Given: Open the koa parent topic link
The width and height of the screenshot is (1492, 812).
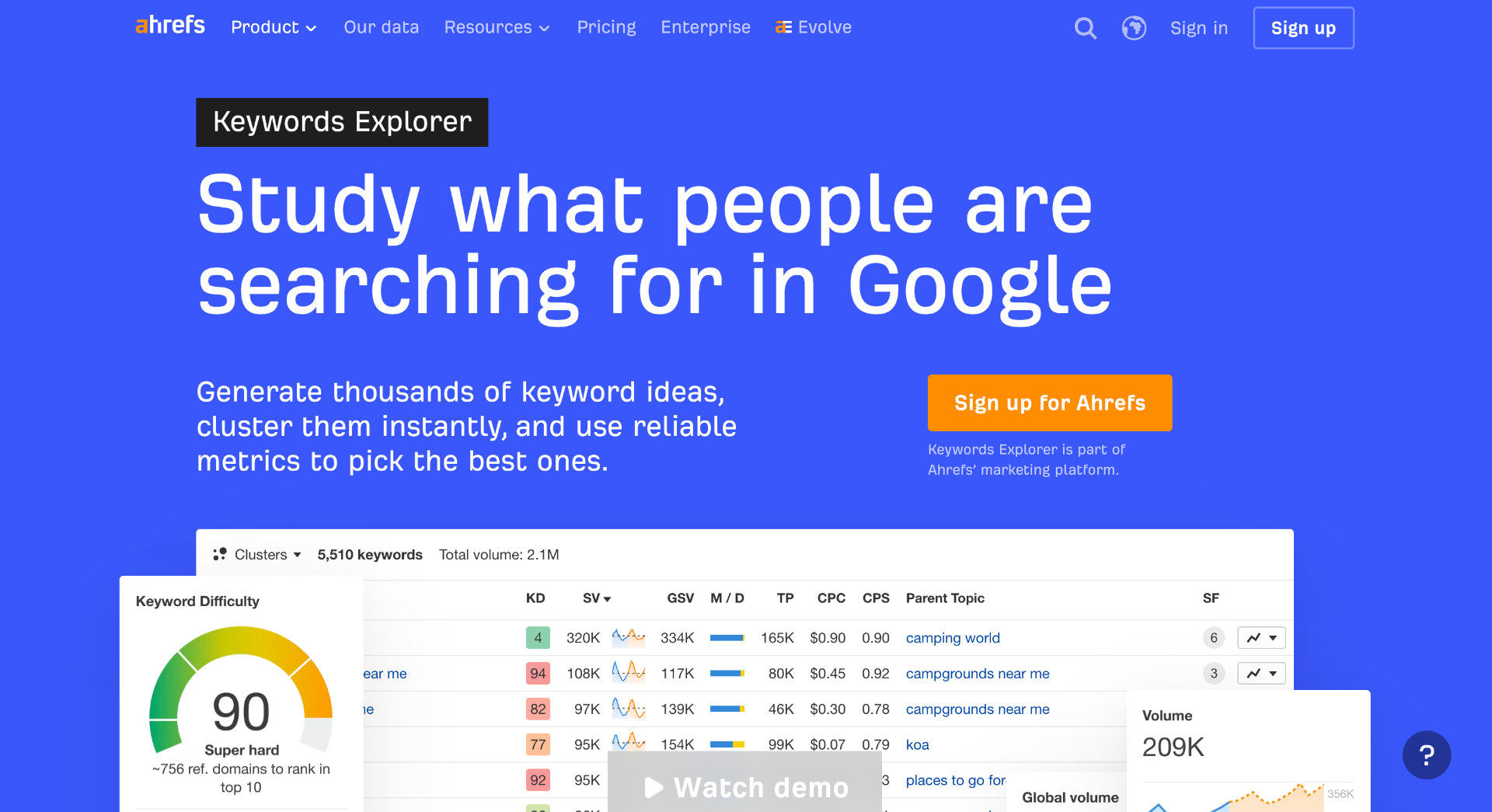Looking at the screenshot, I should 918,744.
